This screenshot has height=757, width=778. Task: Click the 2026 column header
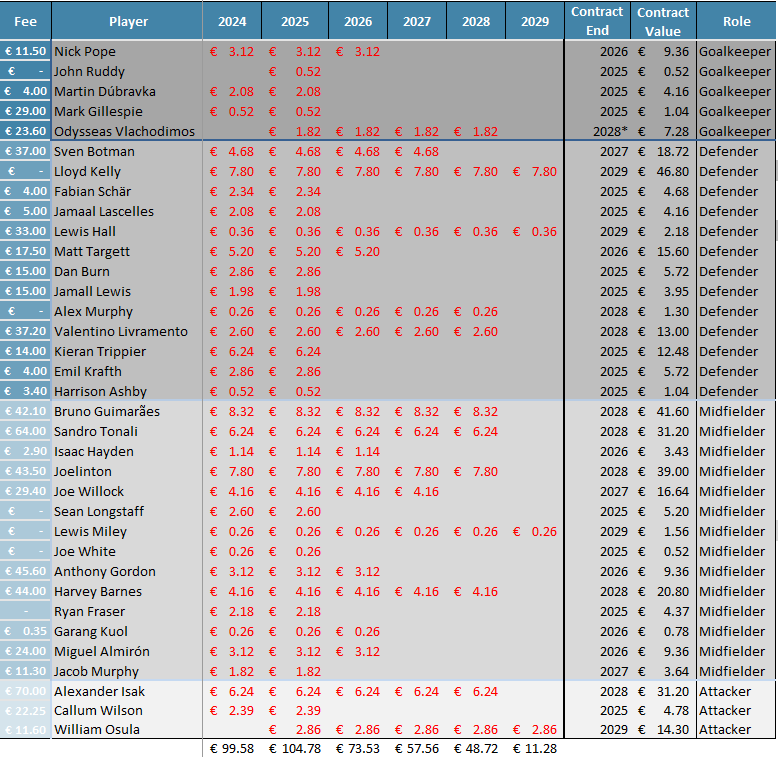coord(358,21)
